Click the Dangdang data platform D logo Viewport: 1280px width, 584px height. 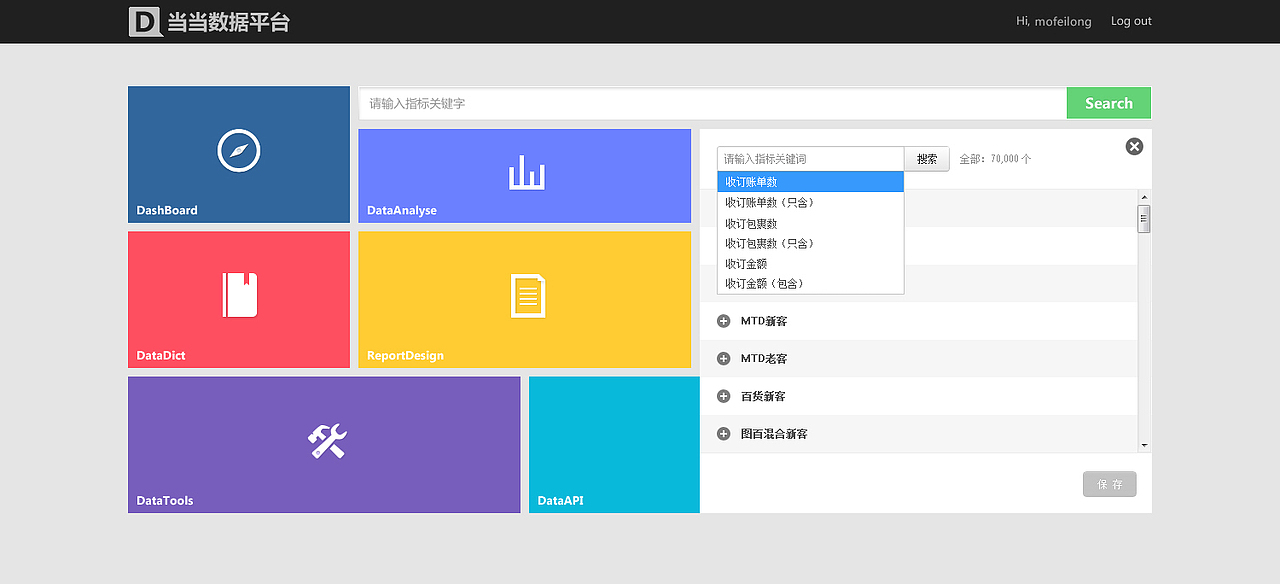(x=145, y=21)
